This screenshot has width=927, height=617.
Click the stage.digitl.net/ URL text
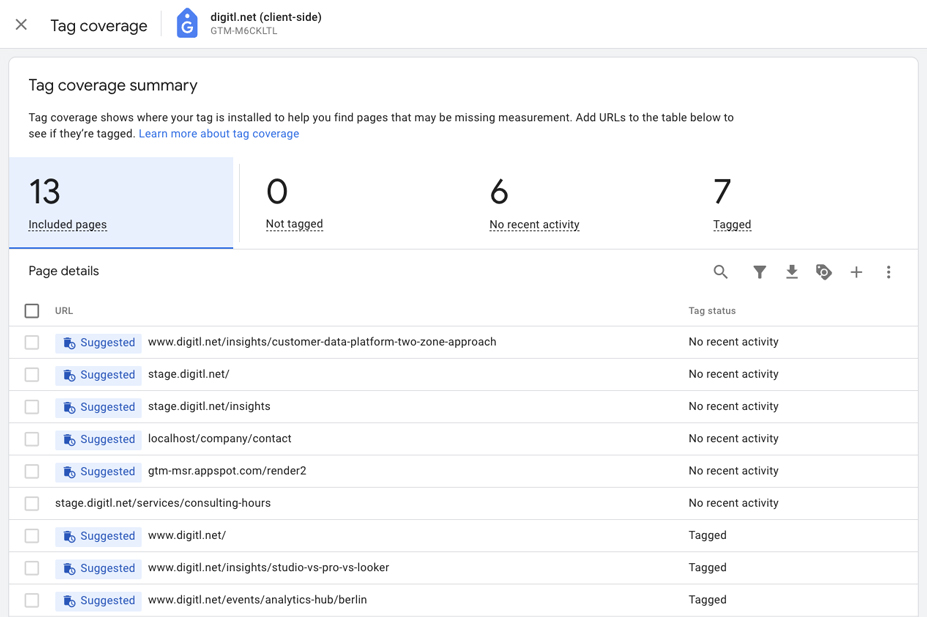point(189,374)
